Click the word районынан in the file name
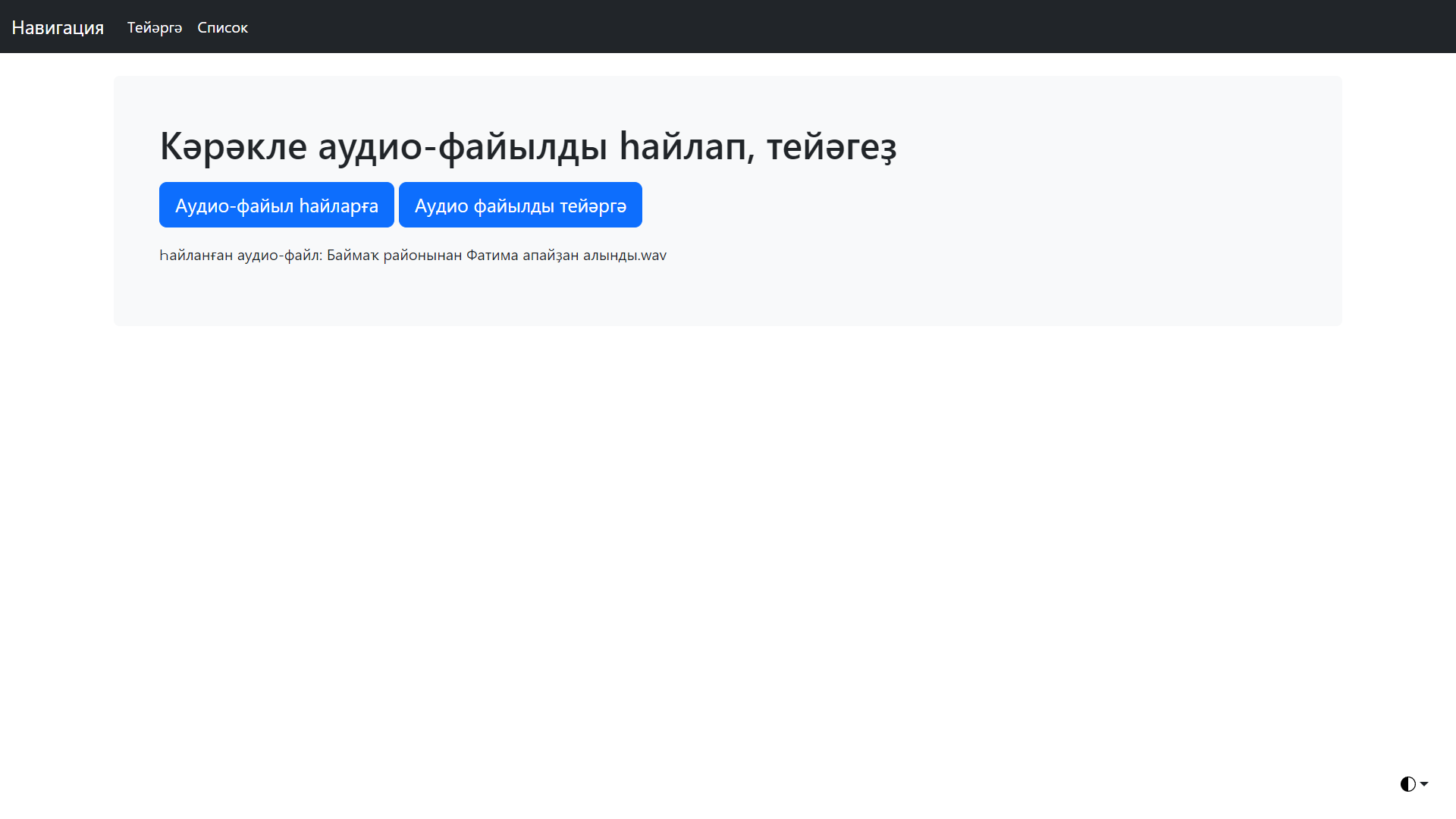 [x=422, y=256]
